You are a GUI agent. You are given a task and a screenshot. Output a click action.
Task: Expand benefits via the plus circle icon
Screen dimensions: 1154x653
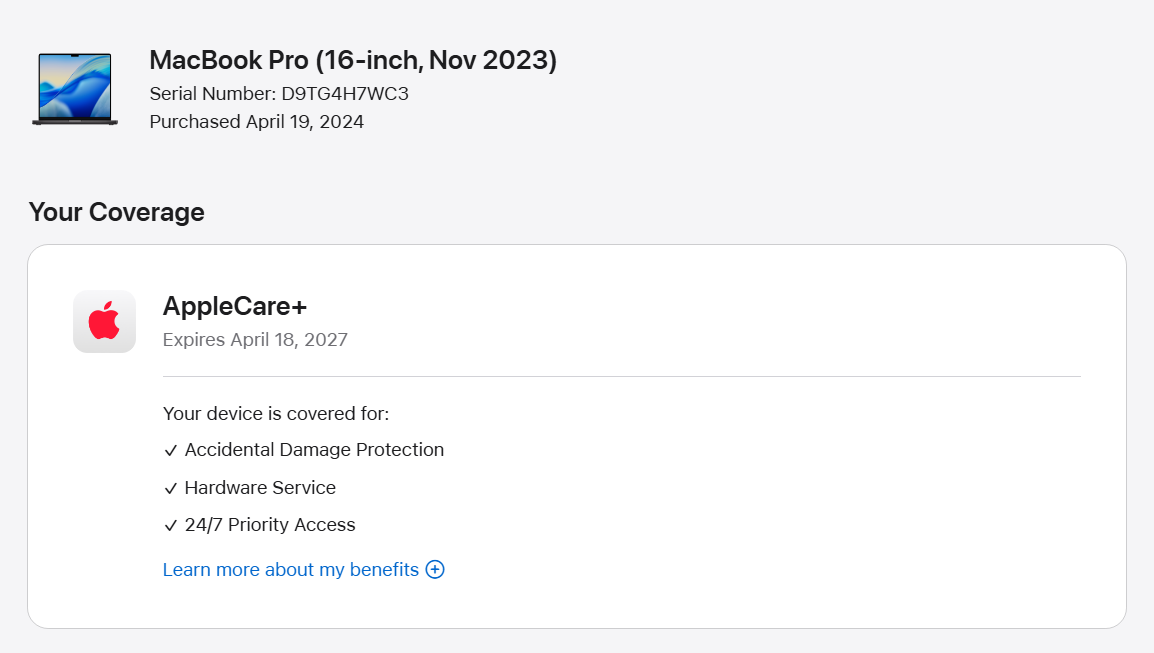point(435,570)
